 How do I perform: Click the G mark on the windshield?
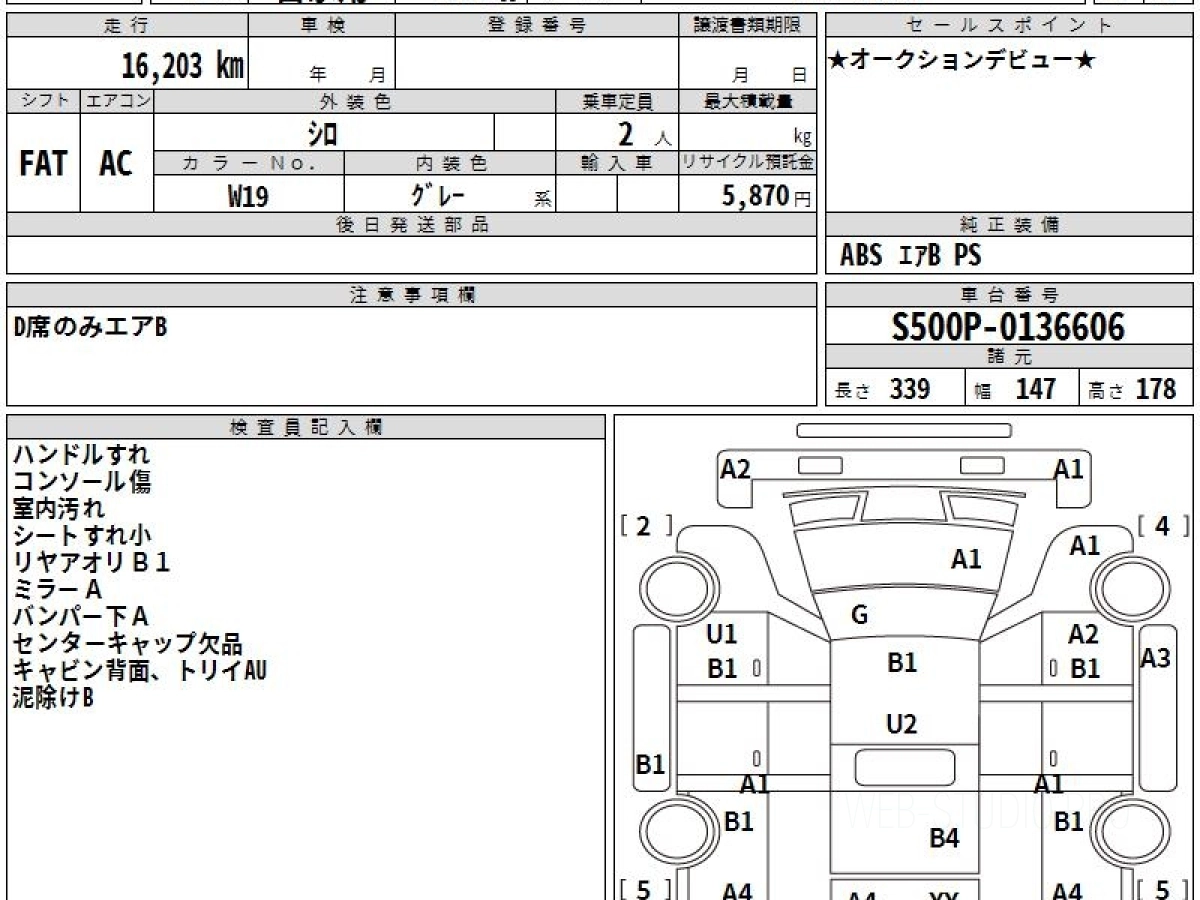click(x=859, y=616)
